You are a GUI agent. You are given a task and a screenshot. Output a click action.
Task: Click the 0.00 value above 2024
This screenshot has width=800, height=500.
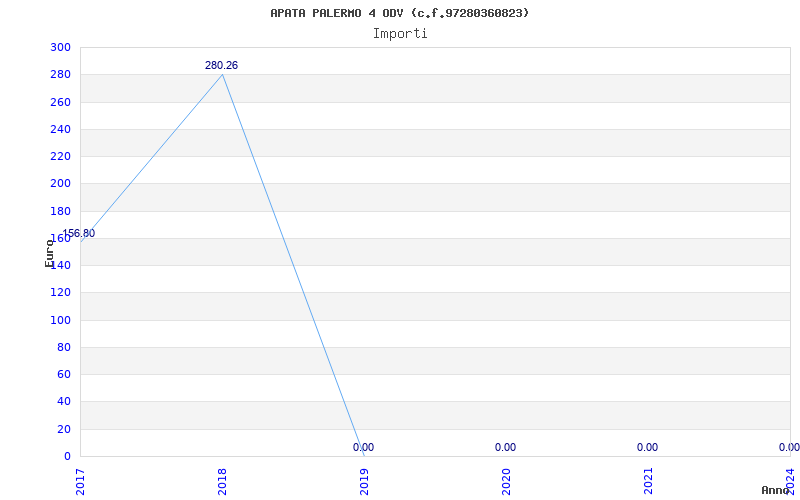[x=789, y=447]
